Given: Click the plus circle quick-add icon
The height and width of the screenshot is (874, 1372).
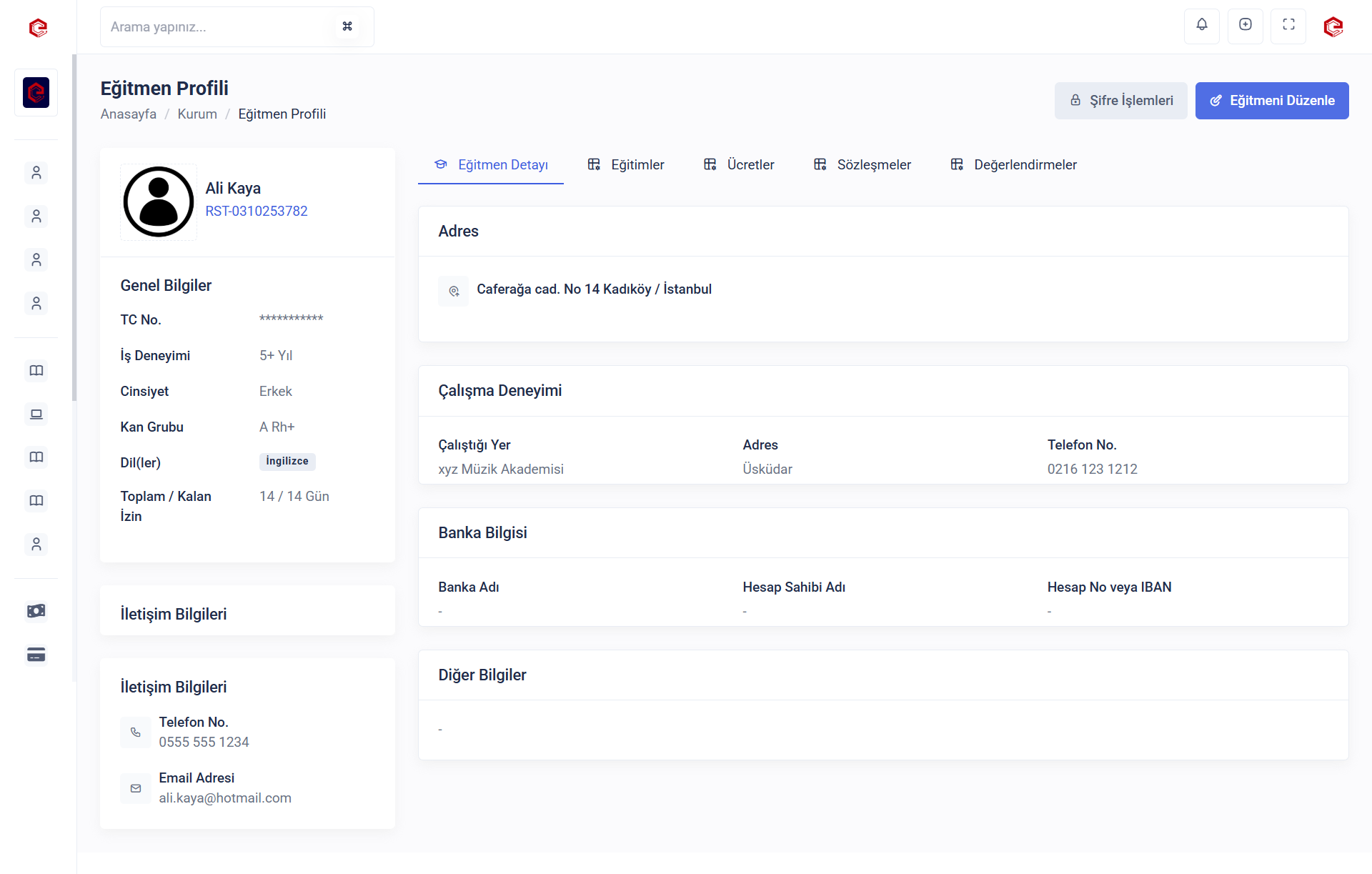Looking at the screenshot, I should (x=1246, y=25).
